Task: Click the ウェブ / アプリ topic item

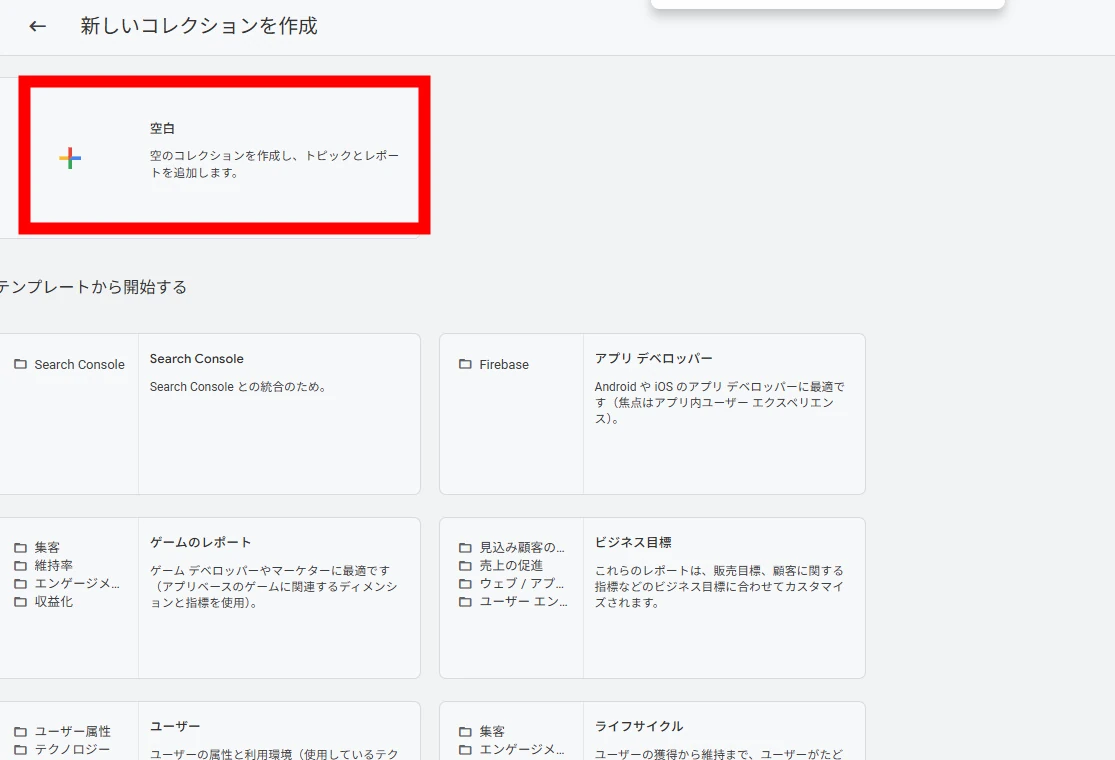Action: pos(522,584)
